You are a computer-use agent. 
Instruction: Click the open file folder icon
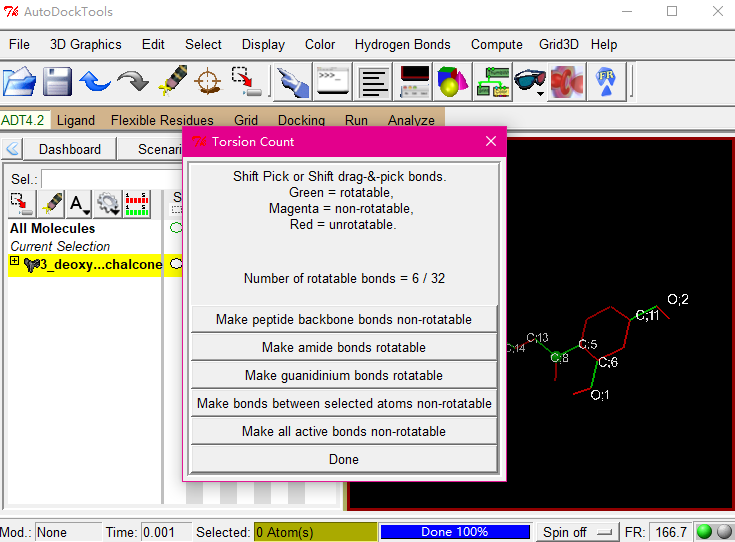pyautogui.click(x=20, y=81)
